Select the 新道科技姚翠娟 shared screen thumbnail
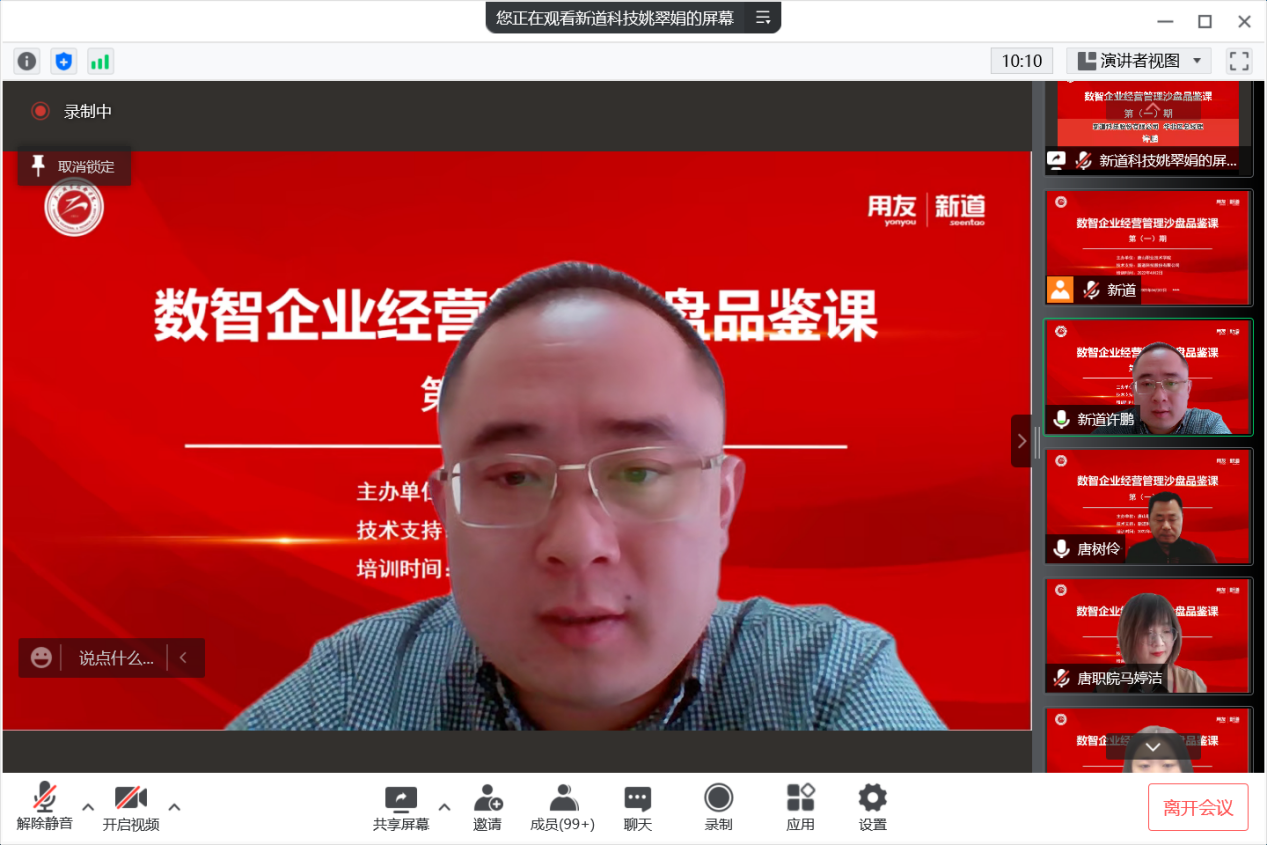Screen dimensions: 1267x845 [1148, 127]
